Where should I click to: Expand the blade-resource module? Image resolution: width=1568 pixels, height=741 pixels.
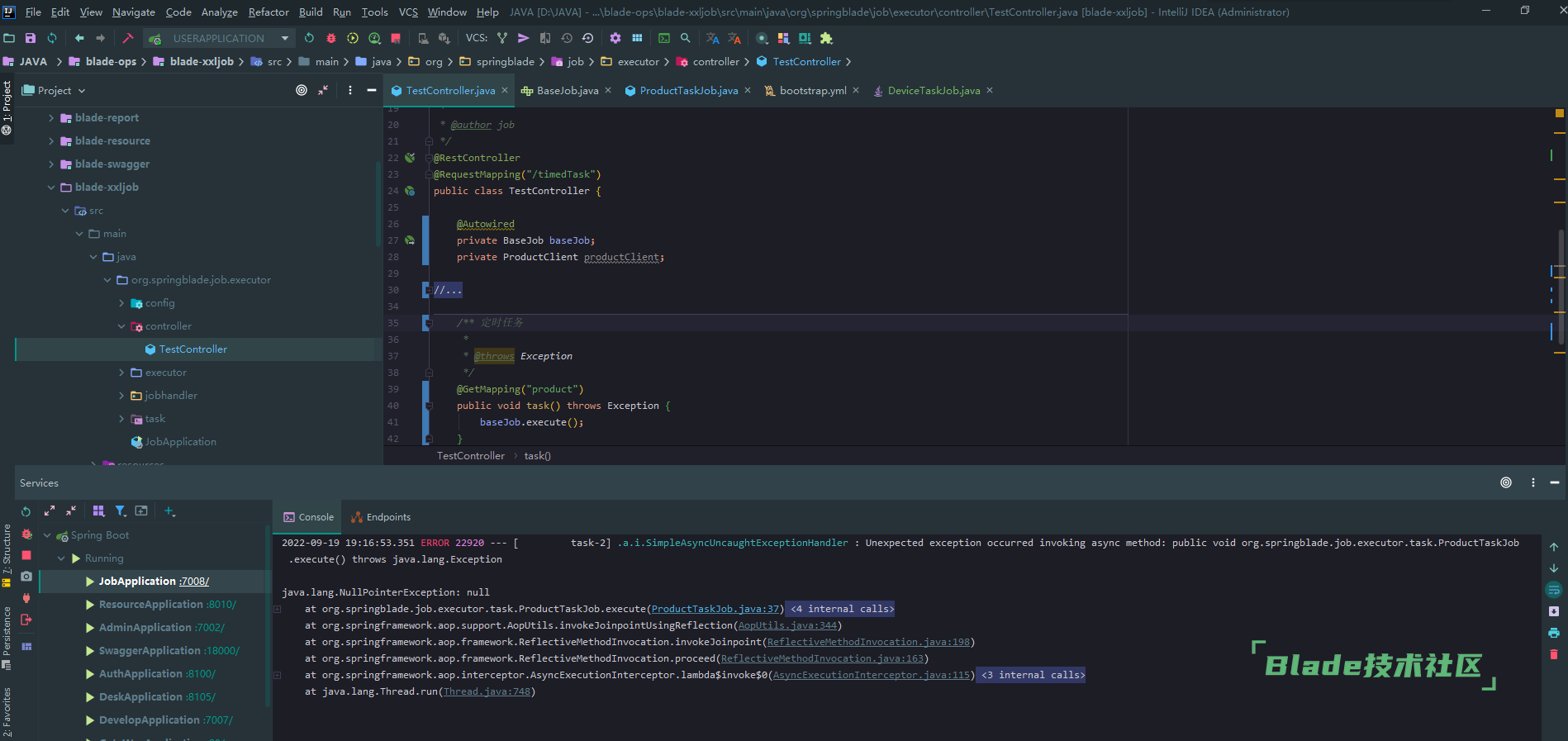[x=51, y=141]
